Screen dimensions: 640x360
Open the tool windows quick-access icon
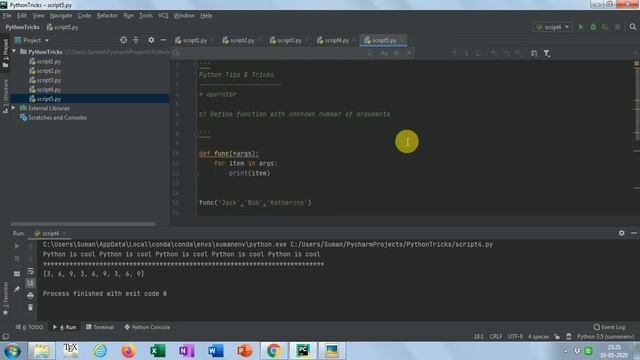tap(5, 337)
